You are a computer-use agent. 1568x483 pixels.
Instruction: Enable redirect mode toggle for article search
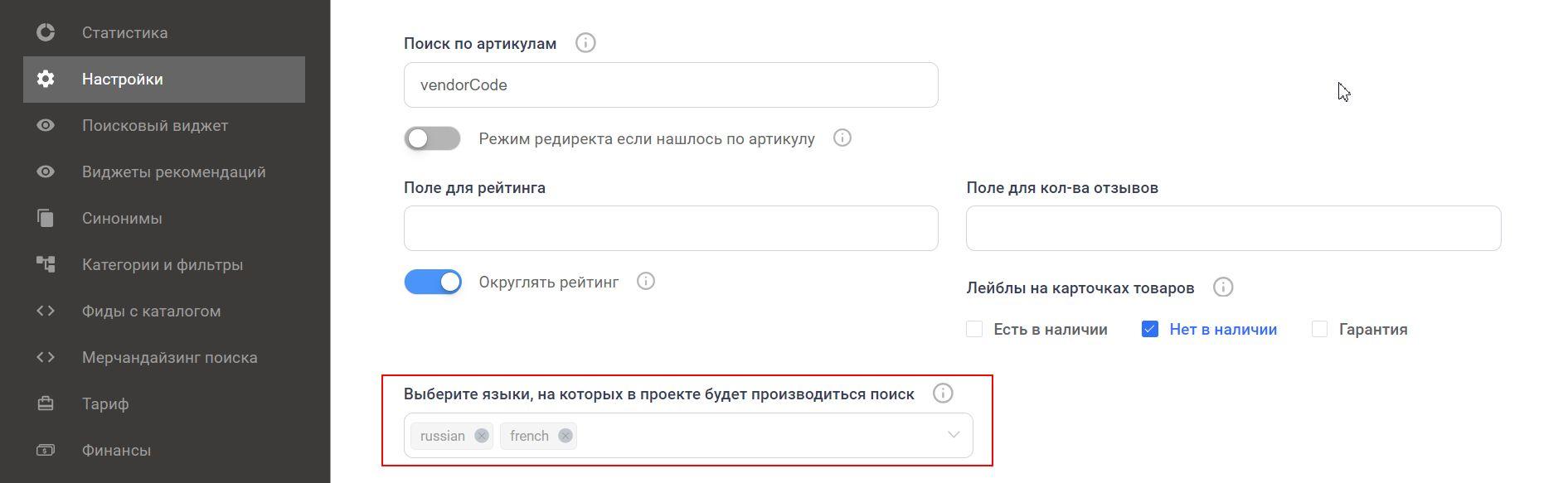click(x=432, y=138)
